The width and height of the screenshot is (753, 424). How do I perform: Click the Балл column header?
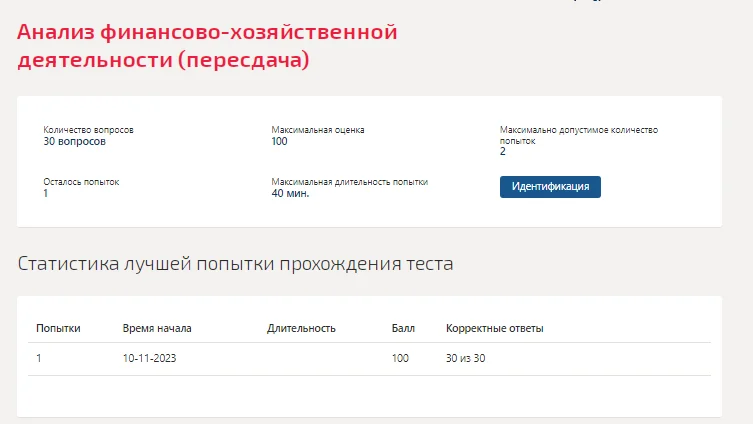(x=403, y=328)
